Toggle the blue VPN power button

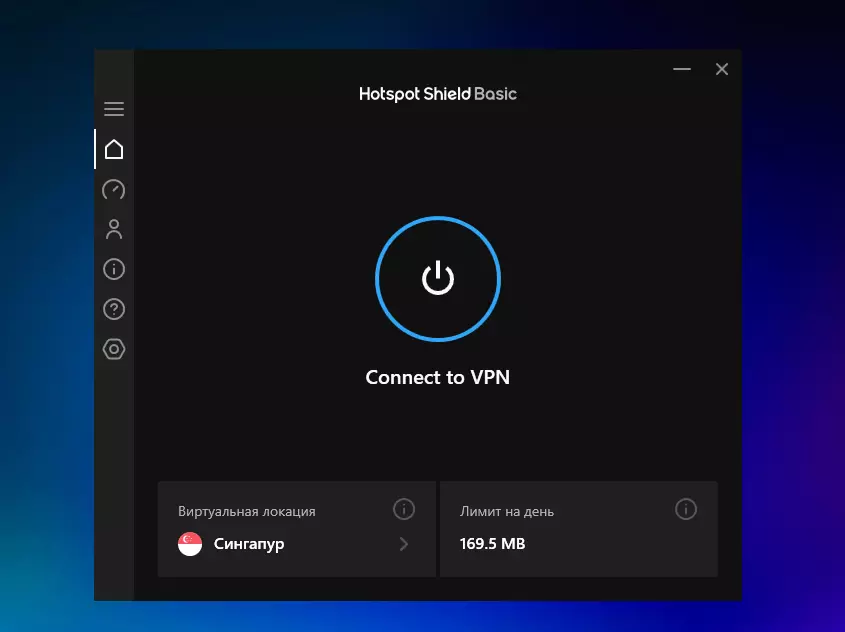pos(438,279)
